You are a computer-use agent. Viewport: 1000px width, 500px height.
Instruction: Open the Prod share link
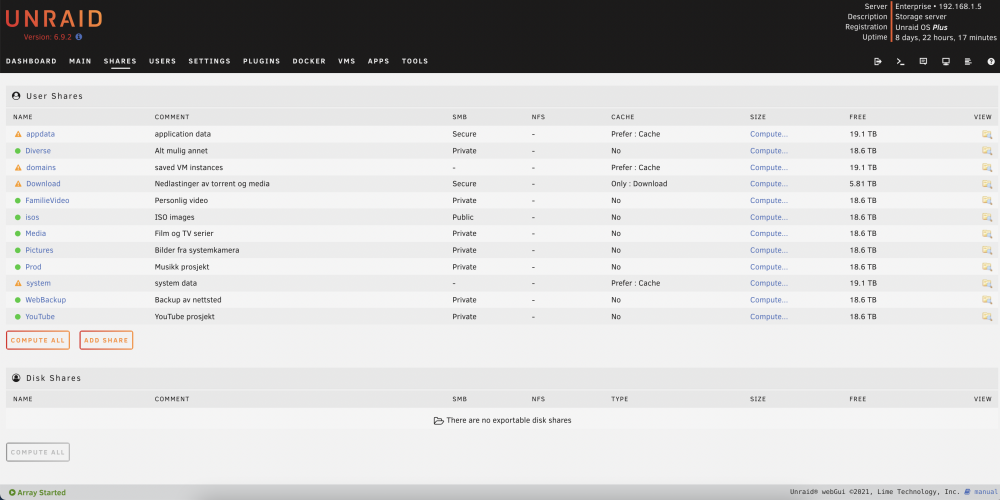33,267
